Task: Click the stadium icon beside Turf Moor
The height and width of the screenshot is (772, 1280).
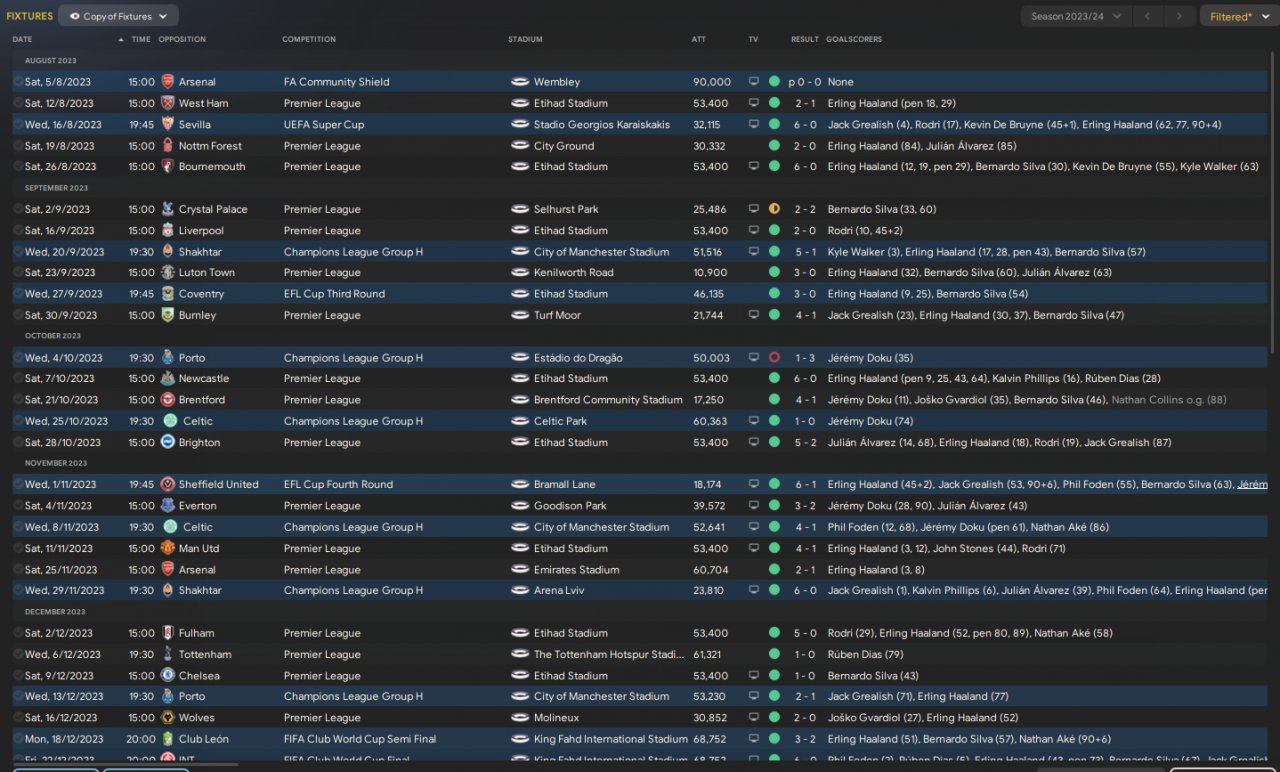Action: click(x=520, y=315)
